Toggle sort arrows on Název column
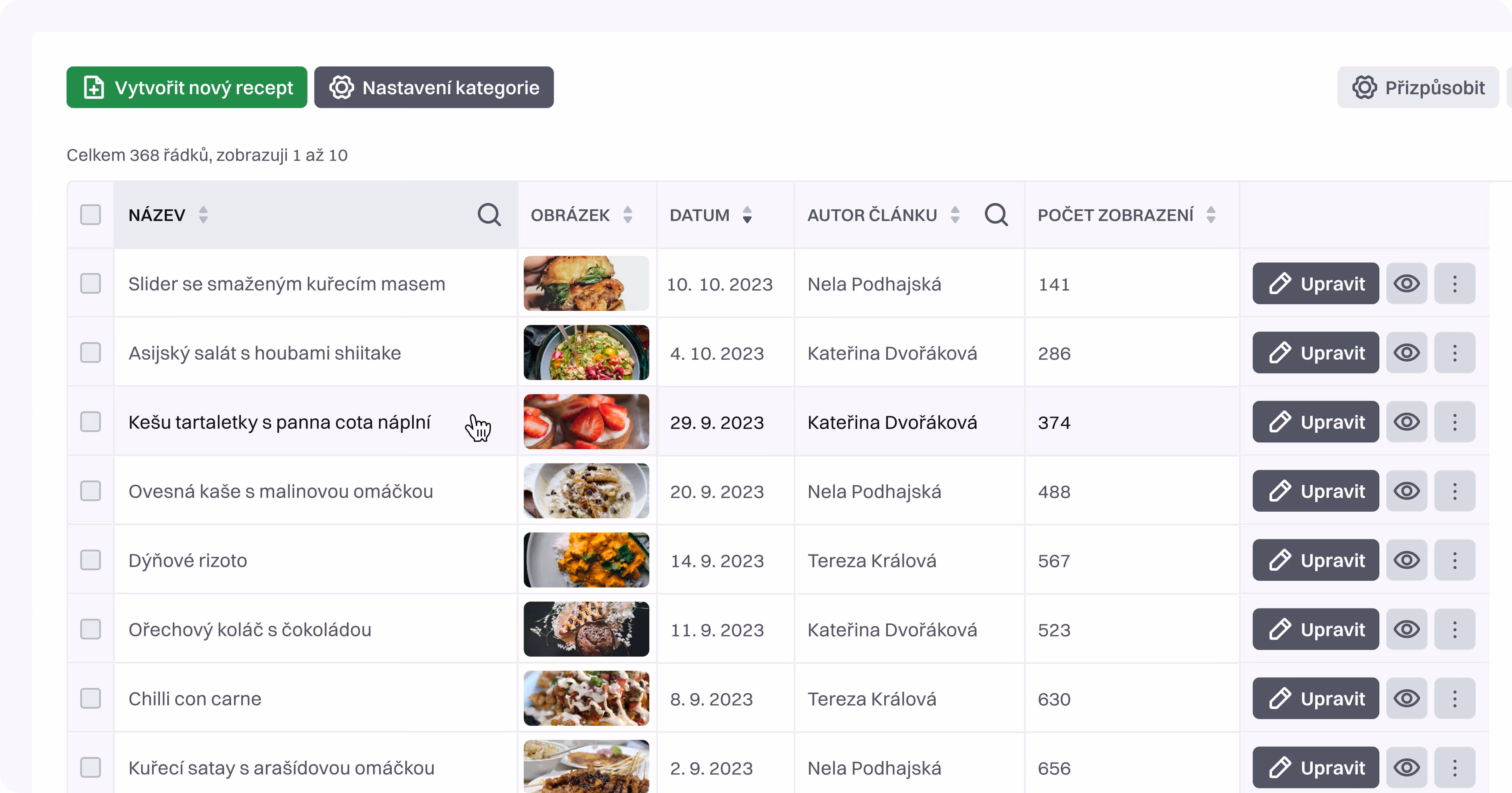This screenshot has width=1512, height=793. 203,215
